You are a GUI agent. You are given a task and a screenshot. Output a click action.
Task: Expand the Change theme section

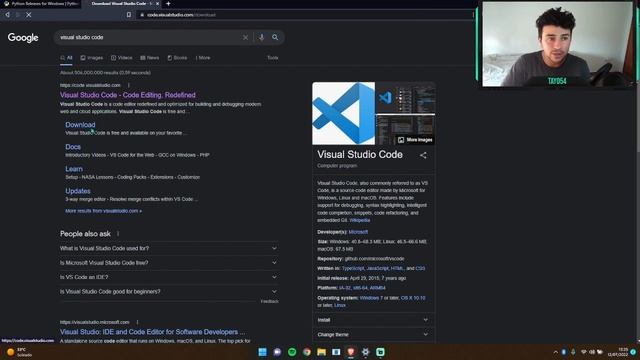tap(373, 335)
